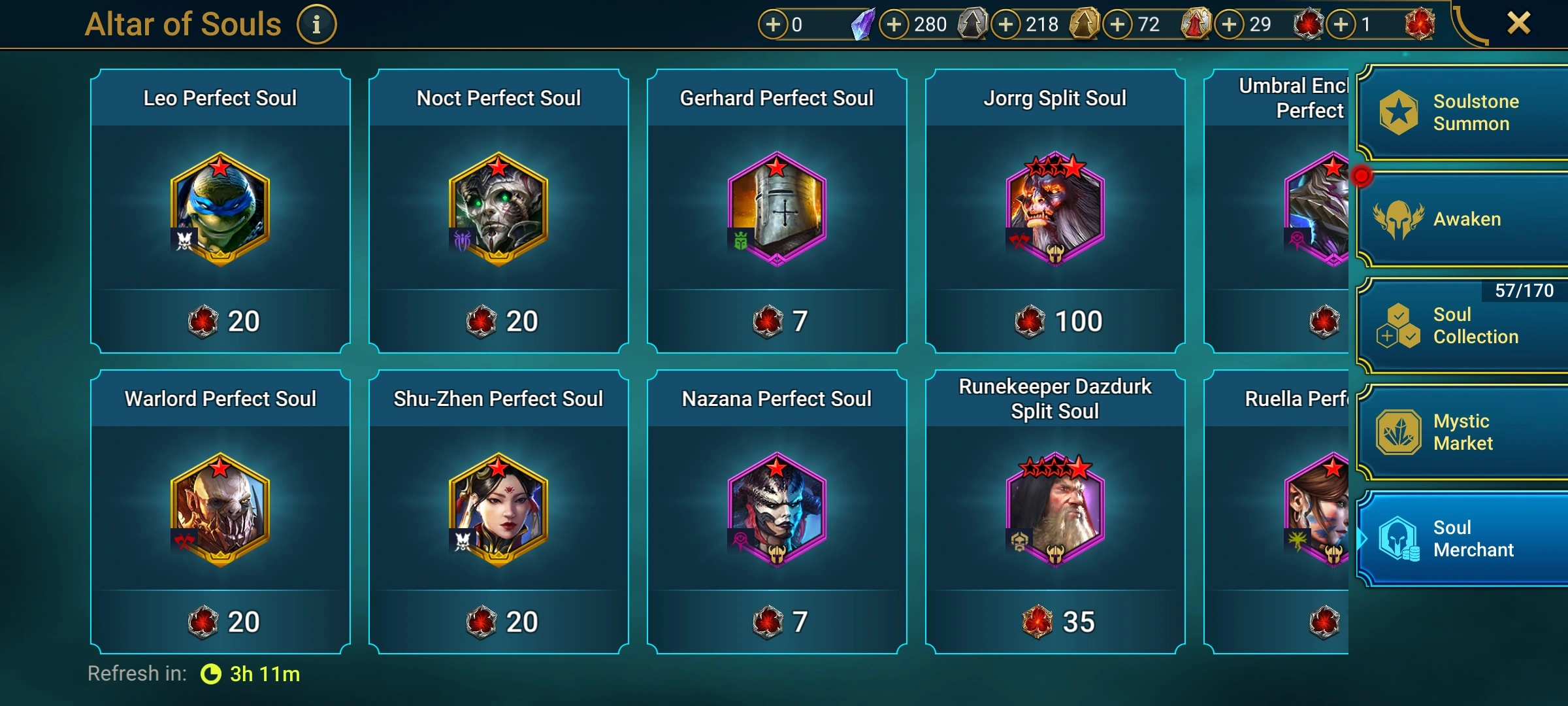Image resolution: width=1568 pixels, height=706 pixels.
Task: Select Noct Perfect Soul portrait
Action: click(x=498, y=209)
